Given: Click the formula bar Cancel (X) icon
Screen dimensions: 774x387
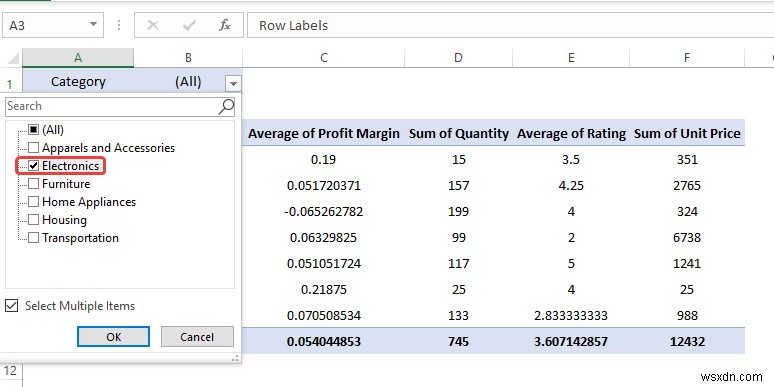Looking at the screenshot, I should click(x=153, y=25).
